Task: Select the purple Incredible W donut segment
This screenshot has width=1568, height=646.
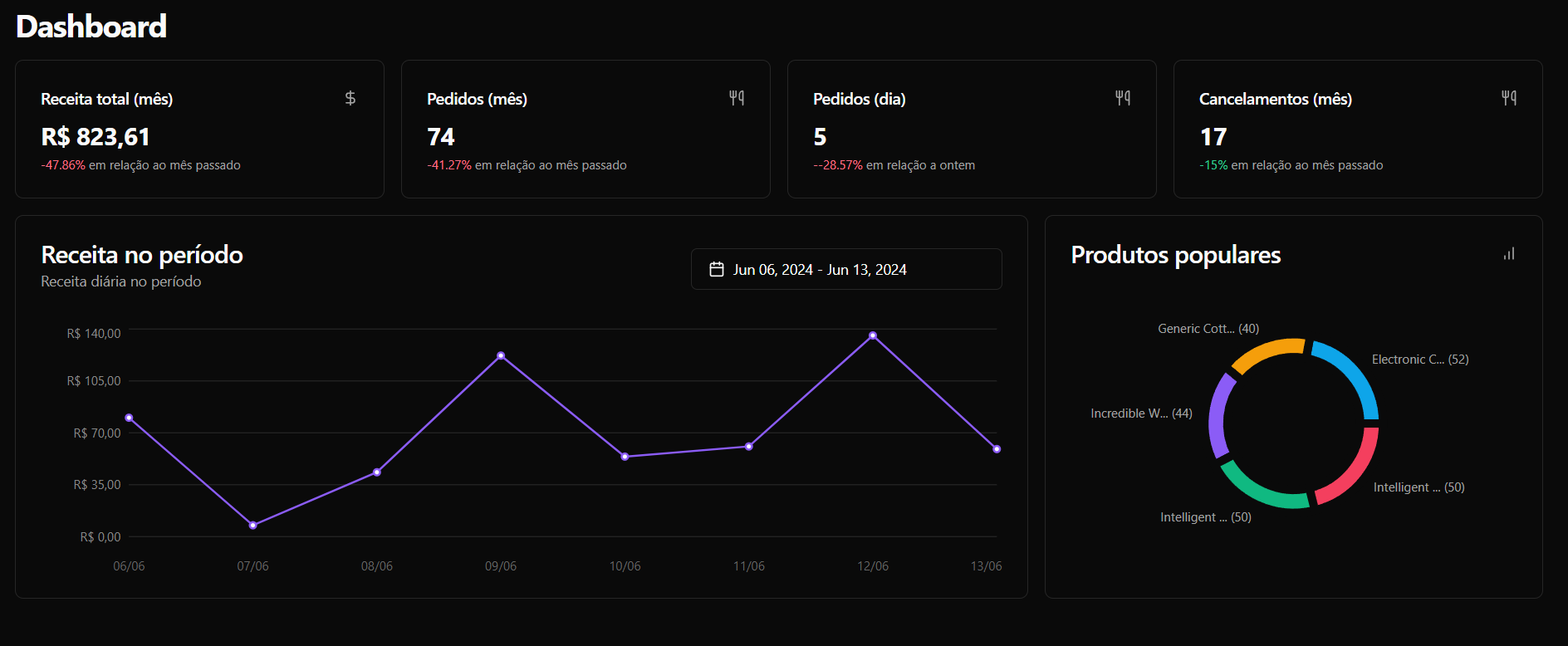Action: [x=1218, y=415]
